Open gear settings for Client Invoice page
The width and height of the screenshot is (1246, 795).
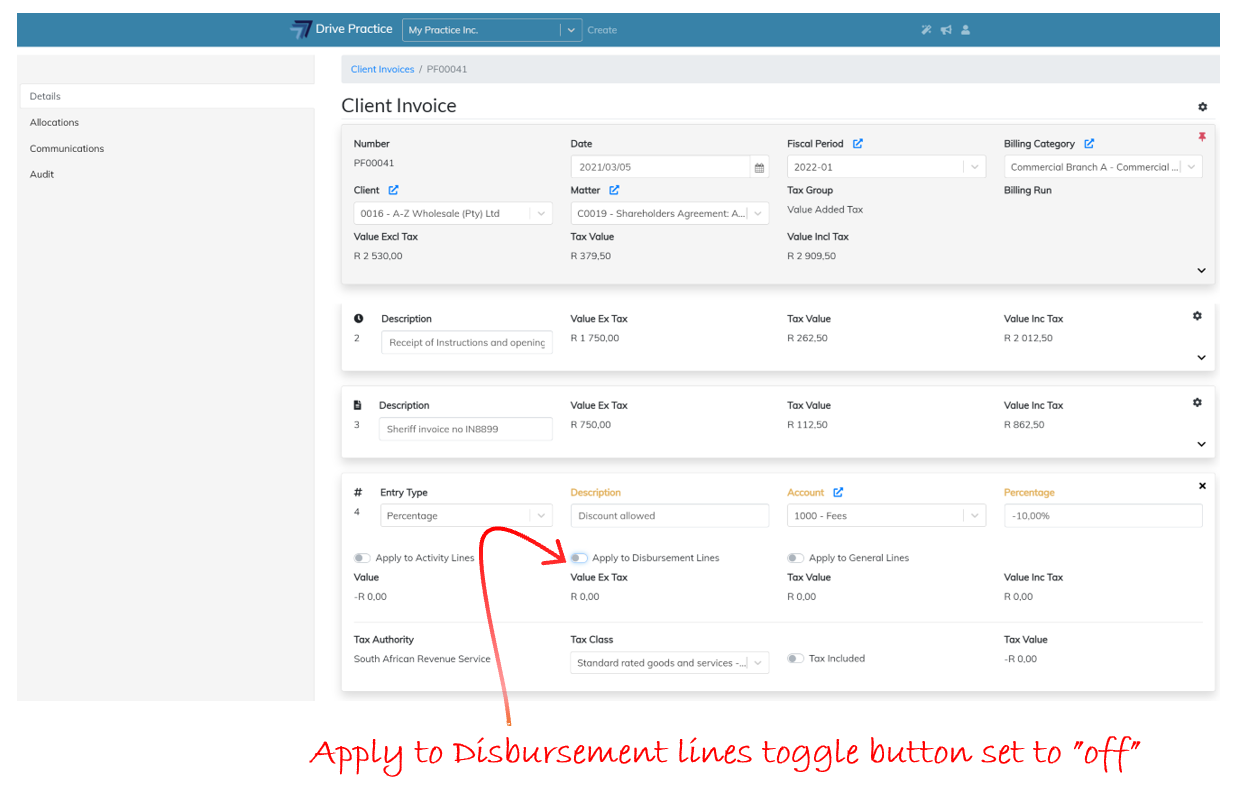(1202, 107)
